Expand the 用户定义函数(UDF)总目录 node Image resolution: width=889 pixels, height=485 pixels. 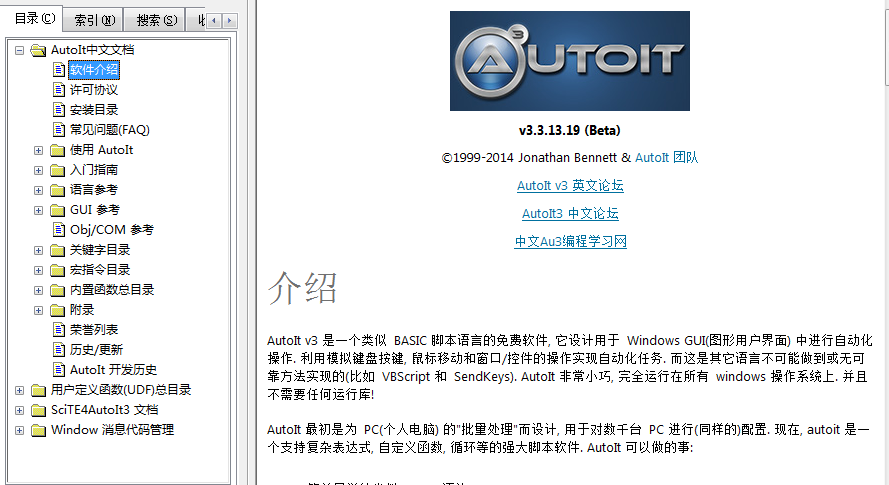tap(19, 390)
